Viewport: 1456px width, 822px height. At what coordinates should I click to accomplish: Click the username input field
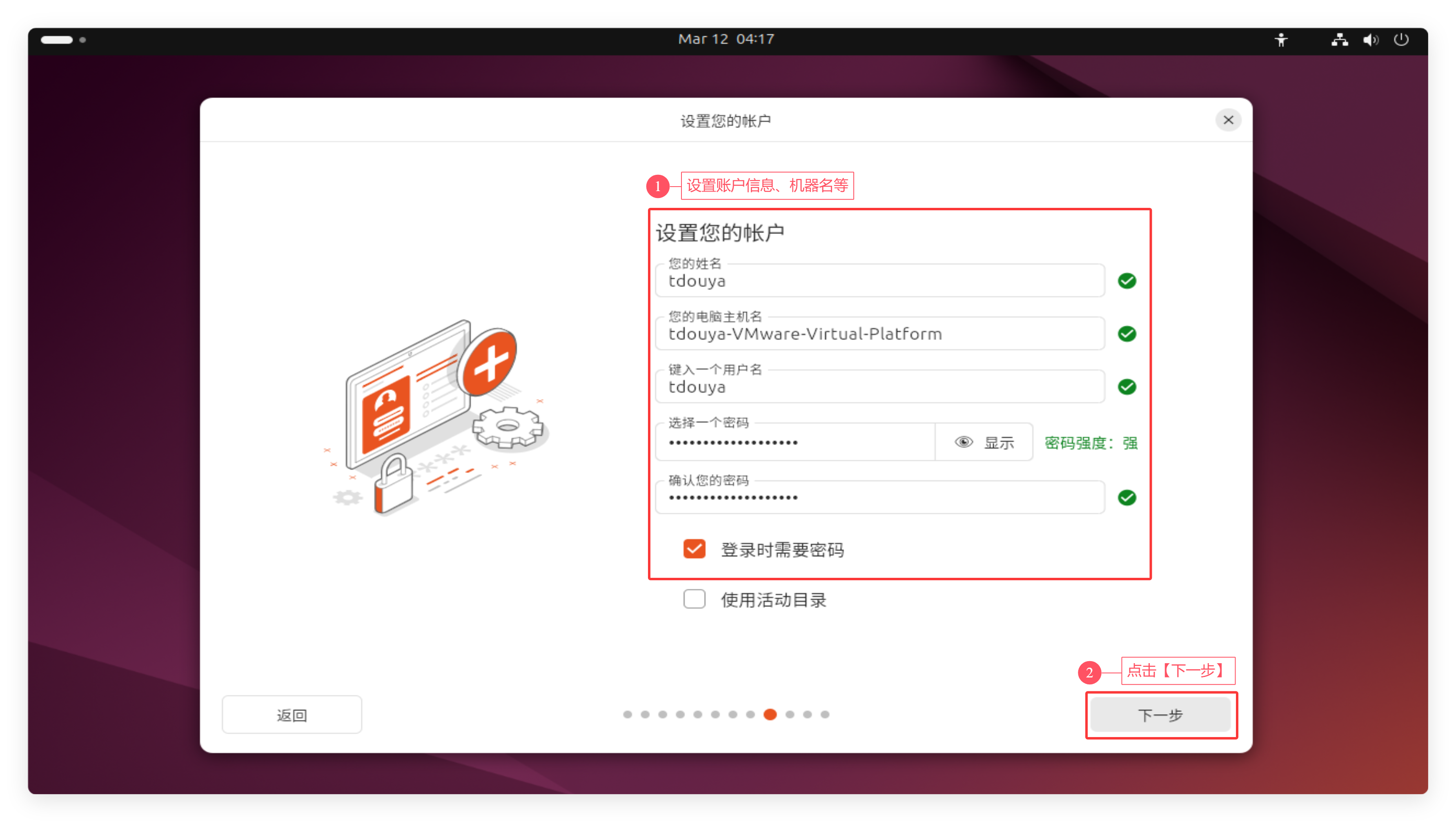pos(879,387)
